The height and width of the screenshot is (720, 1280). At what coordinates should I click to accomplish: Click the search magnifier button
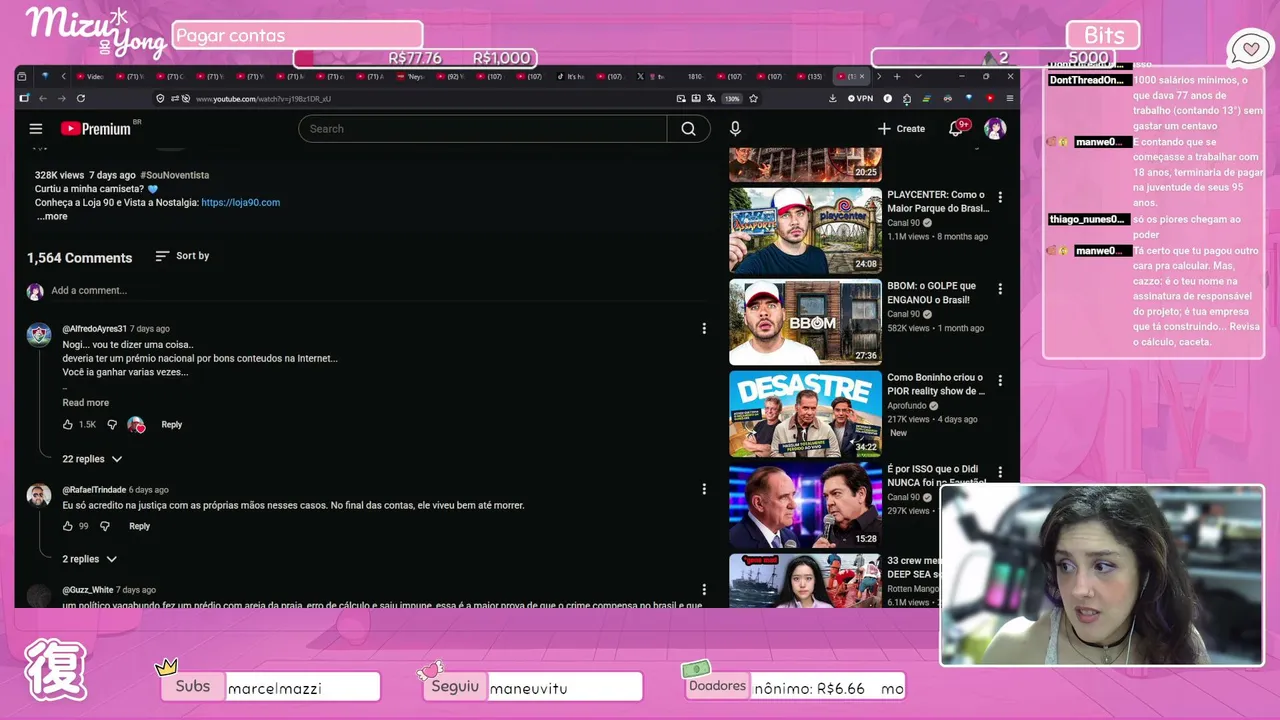(688, 129)
